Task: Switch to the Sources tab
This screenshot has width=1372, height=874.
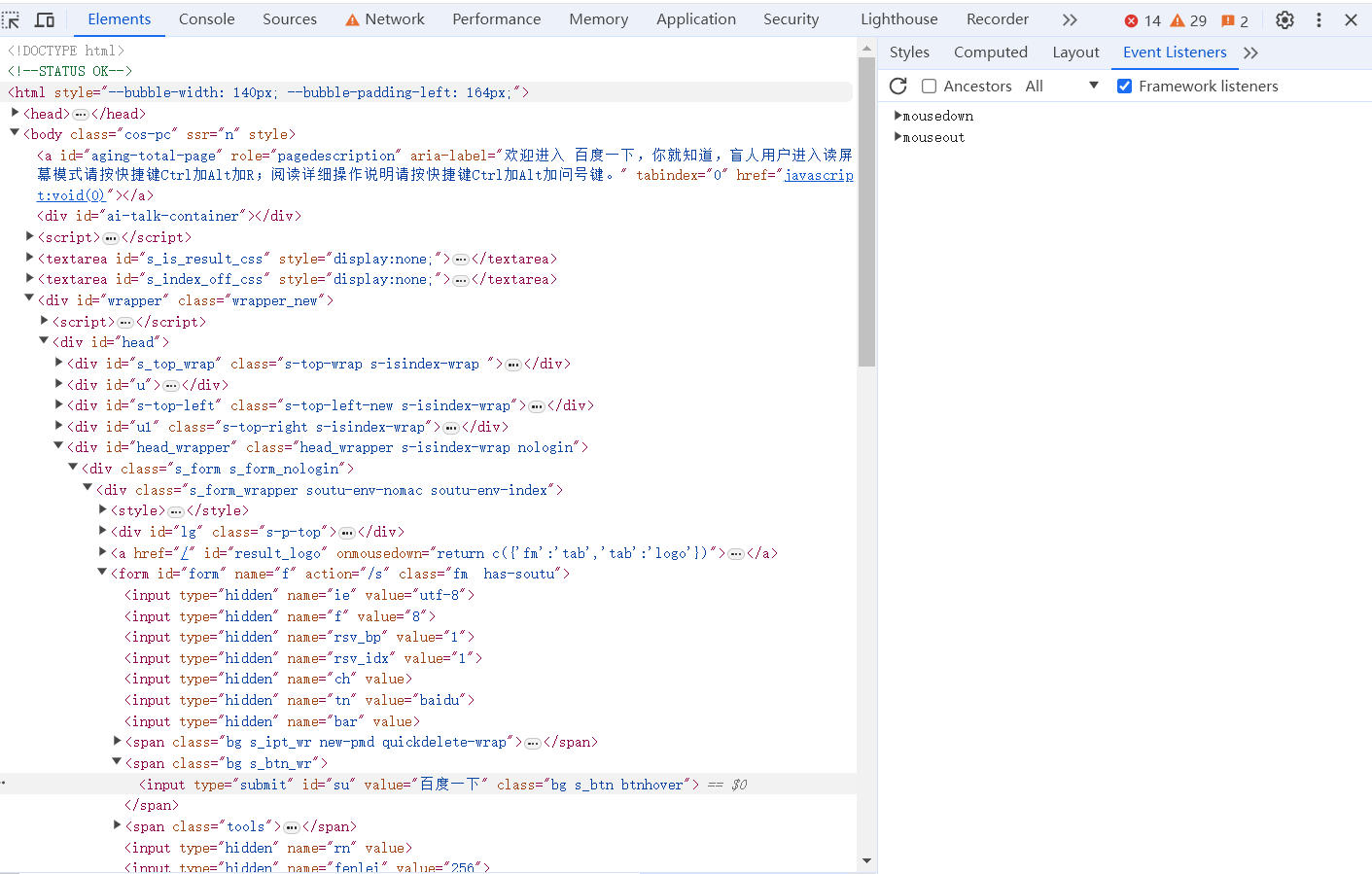Action: pos(290,19)
